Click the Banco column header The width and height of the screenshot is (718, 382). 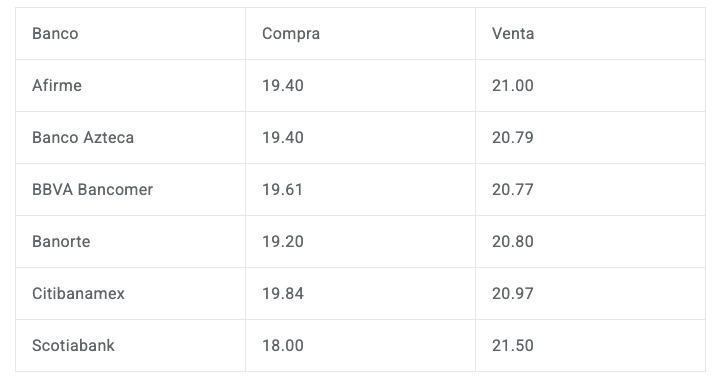131,33
